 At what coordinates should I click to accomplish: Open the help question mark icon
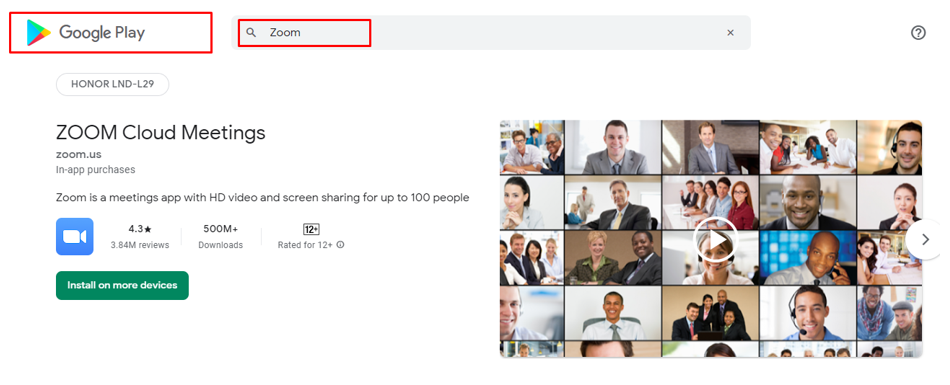pos(918,33)
